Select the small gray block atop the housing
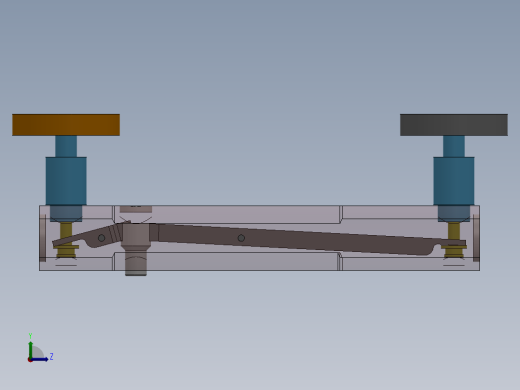Viewport: 520px width, 390px height. point(136,209)
